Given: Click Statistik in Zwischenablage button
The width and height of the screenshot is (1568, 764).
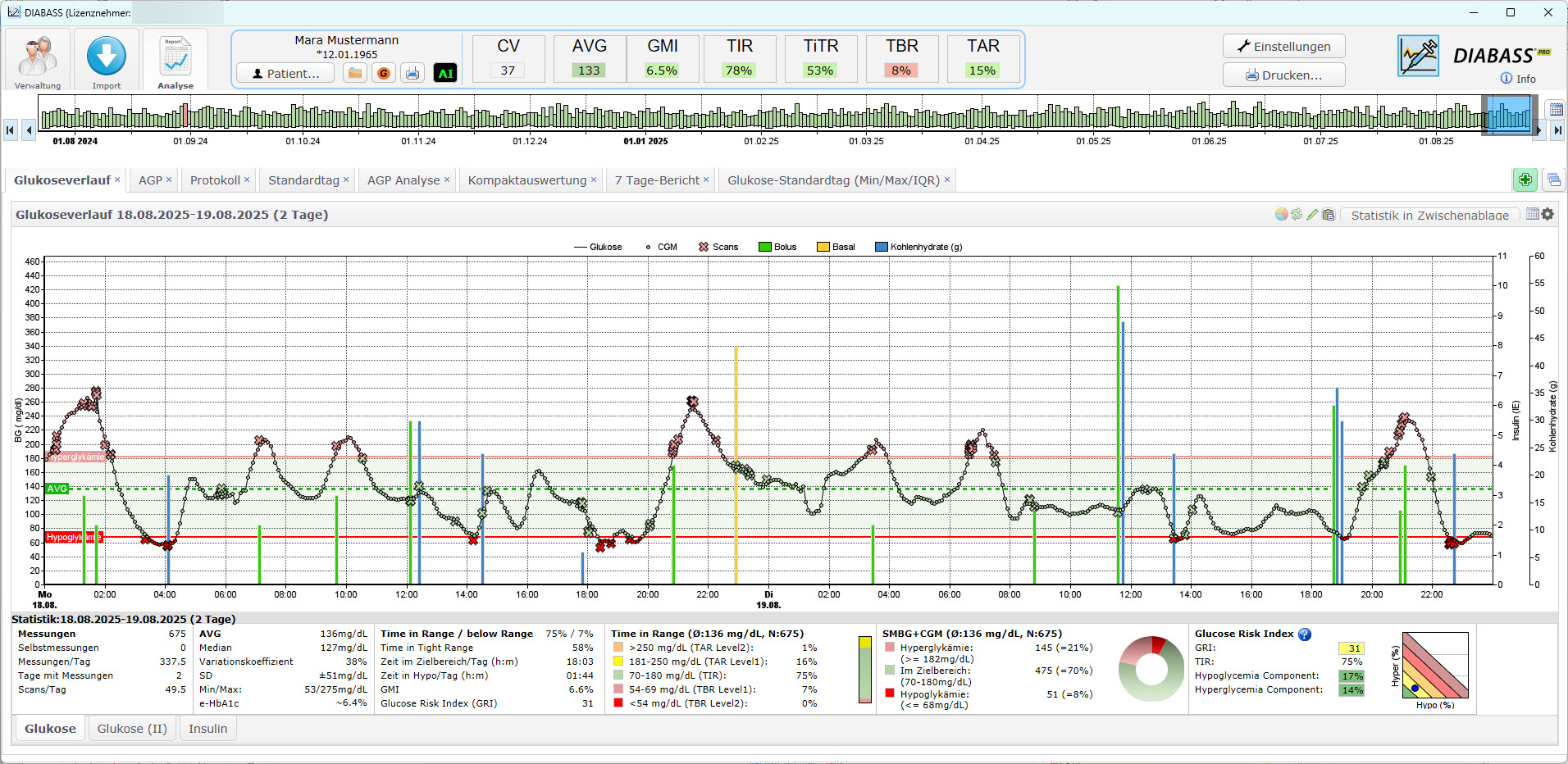Looking at the screenshot, I should pos(1429,216).
